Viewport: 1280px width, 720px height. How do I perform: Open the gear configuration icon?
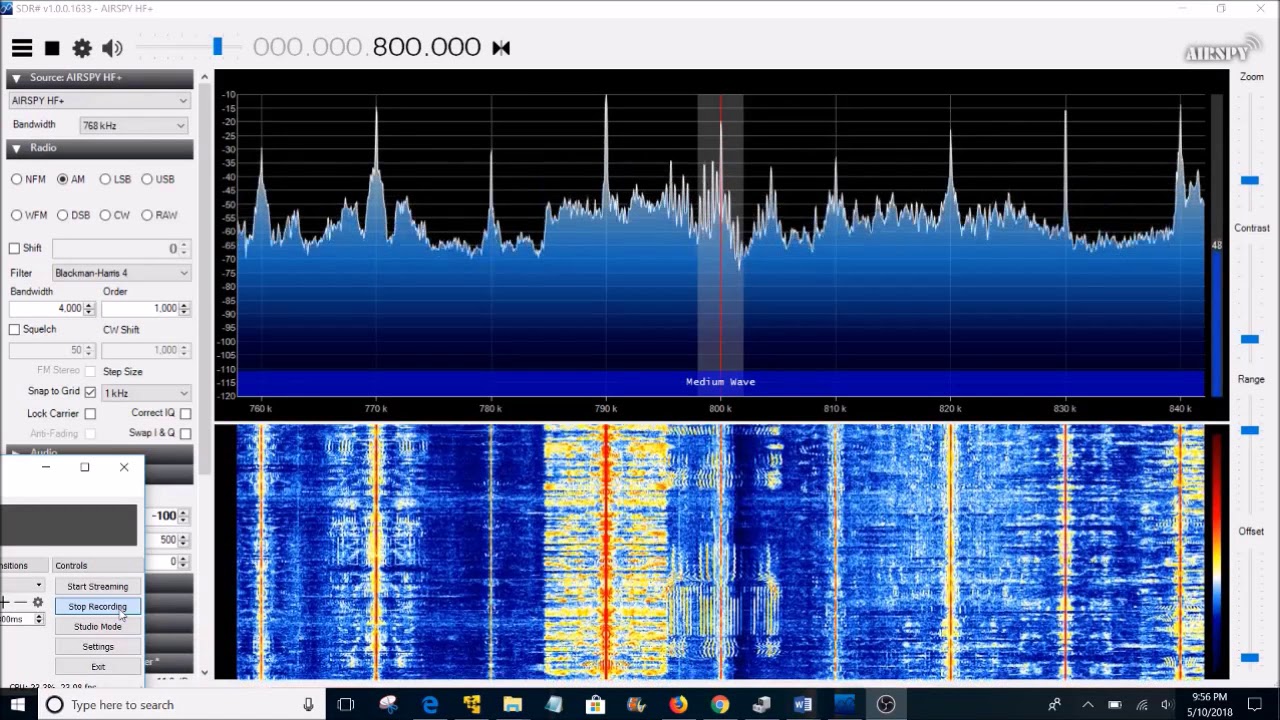(x=82, y=48)
